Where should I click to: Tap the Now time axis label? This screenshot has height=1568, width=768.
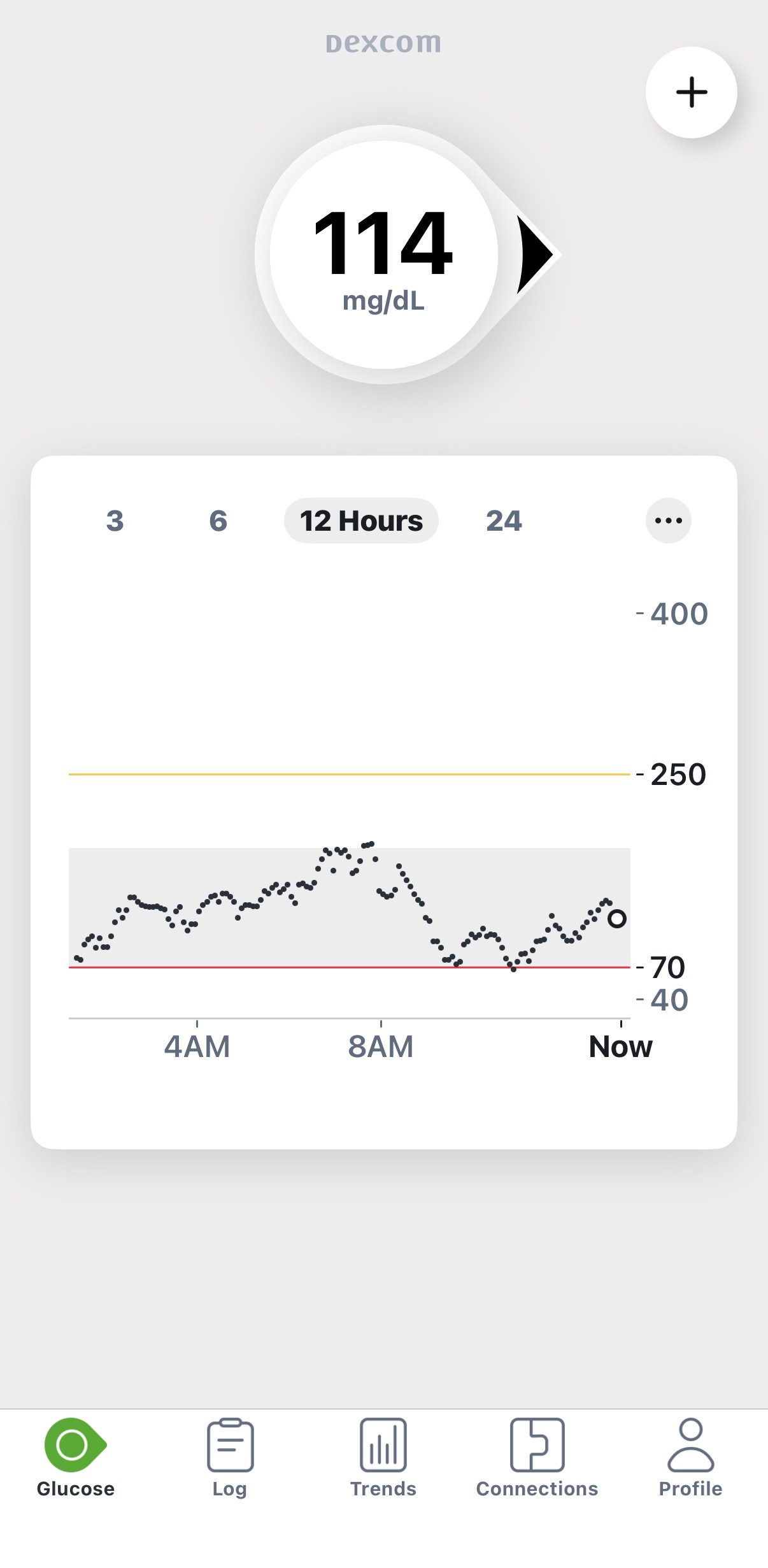[x=621, y=1046]
